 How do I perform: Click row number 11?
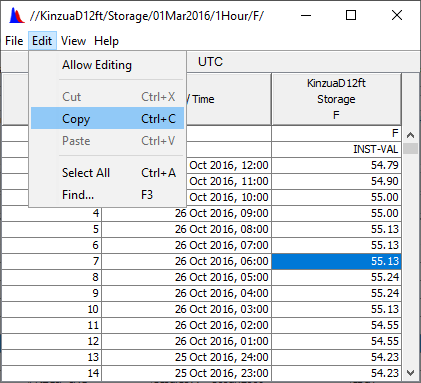tap(52, 325)
